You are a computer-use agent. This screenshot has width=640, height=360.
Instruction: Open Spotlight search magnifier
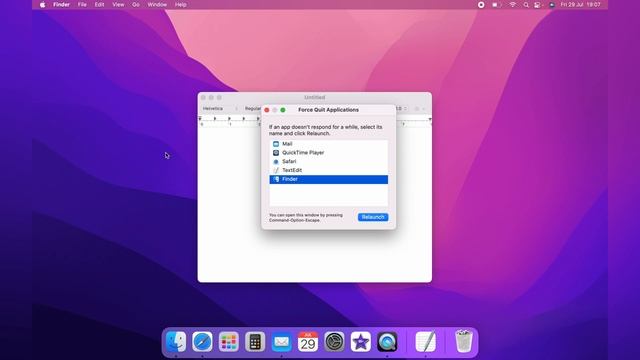[526, 5]
